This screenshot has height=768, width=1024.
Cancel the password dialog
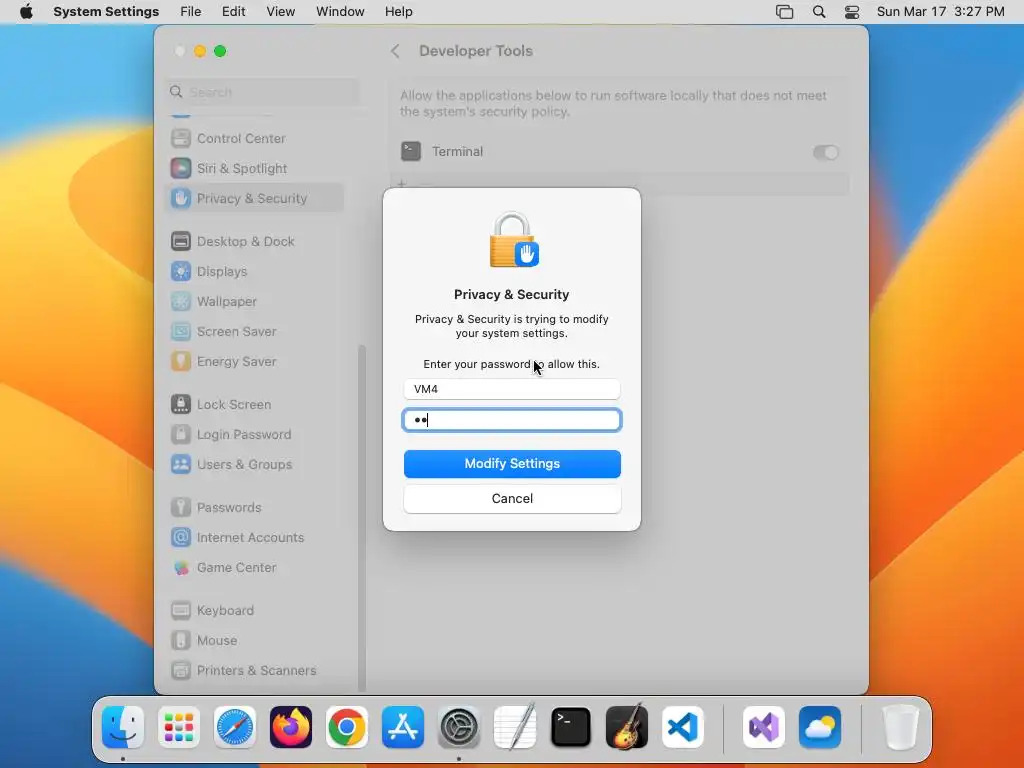pos(512,499)
